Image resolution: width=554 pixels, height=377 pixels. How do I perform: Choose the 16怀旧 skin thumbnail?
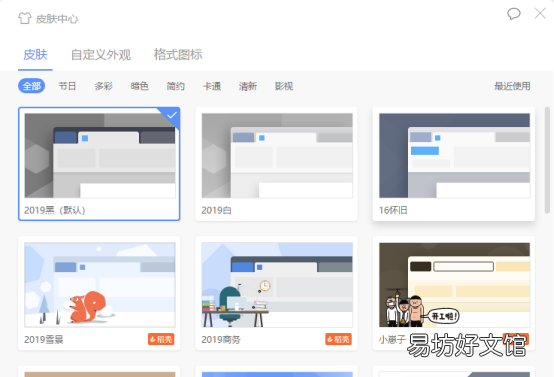(454, 155)
